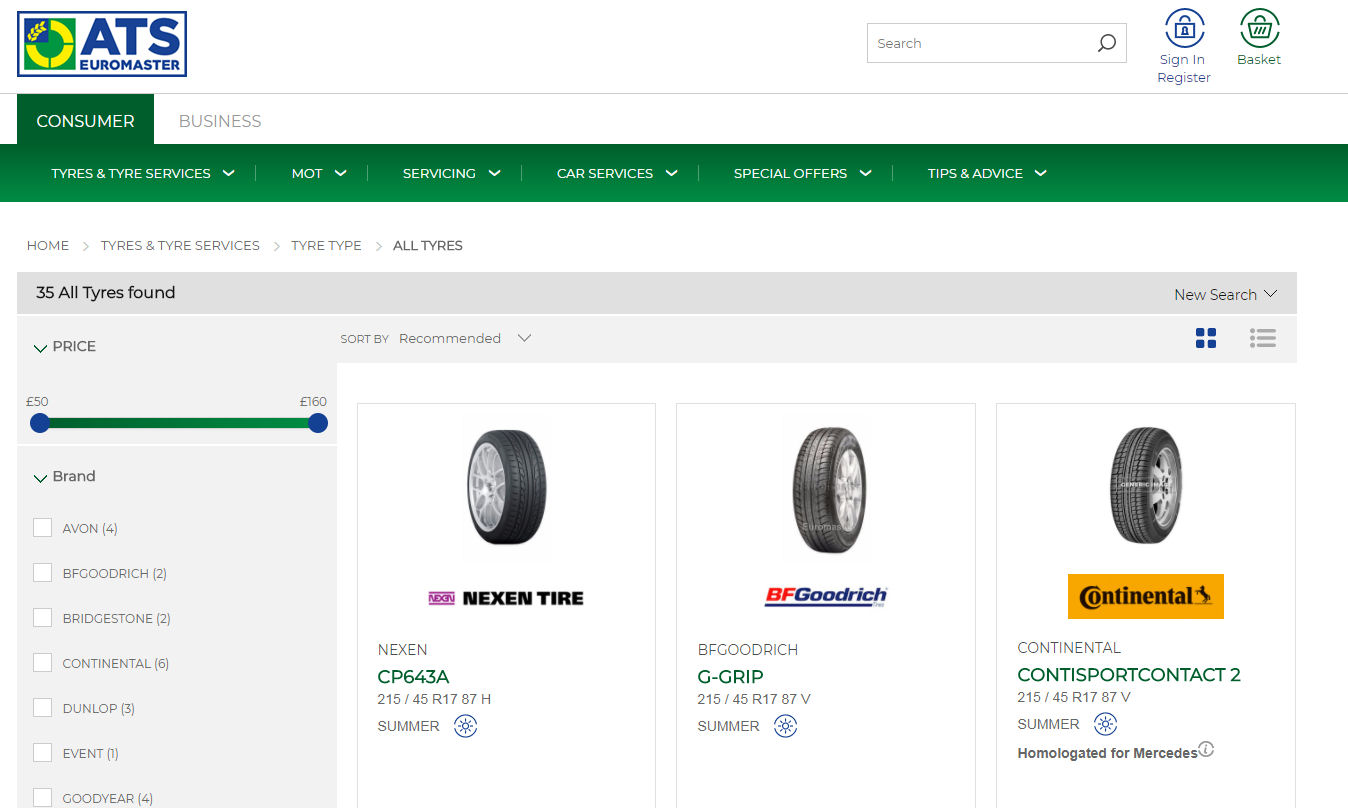Screen dimensions: 1348x808
Task: Open the CP643A tyre link
Action: (x=413, y=676)
